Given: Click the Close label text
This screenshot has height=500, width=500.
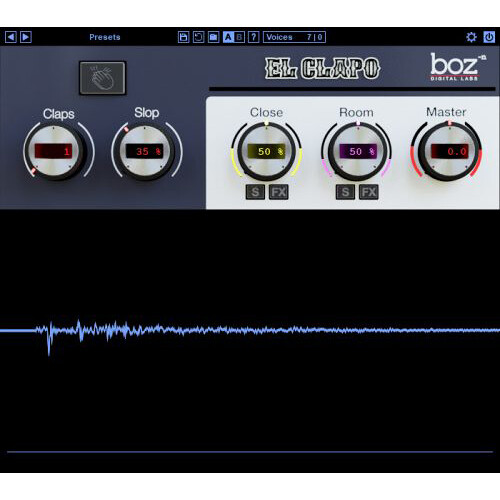Looking at the screenshot, I should click(266, 112).
